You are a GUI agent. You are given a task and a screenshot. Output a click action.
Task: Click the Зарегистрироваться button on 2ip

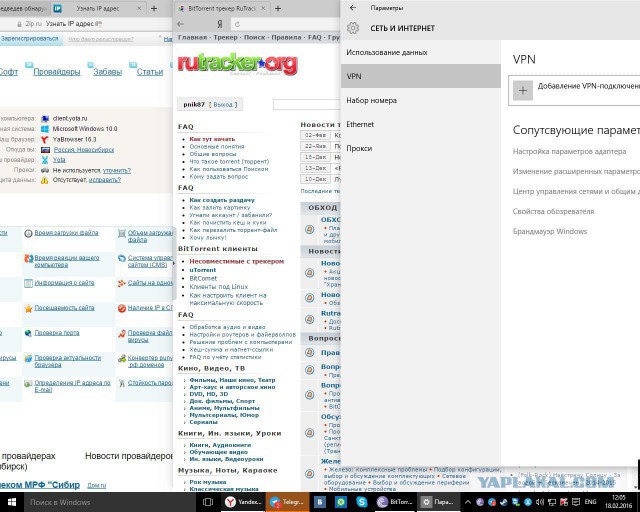pyautogui.click(x=29, y=39)
